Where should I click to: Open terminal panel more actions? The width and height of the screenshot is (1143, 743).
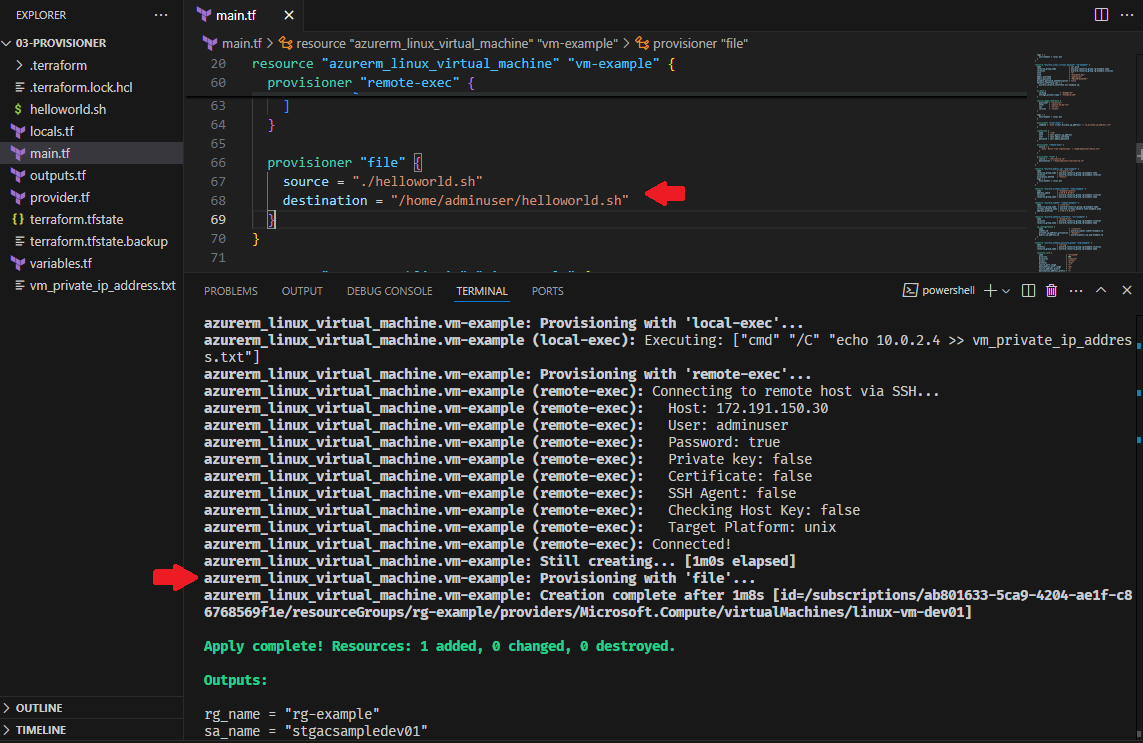click(x=1076, y=290)
